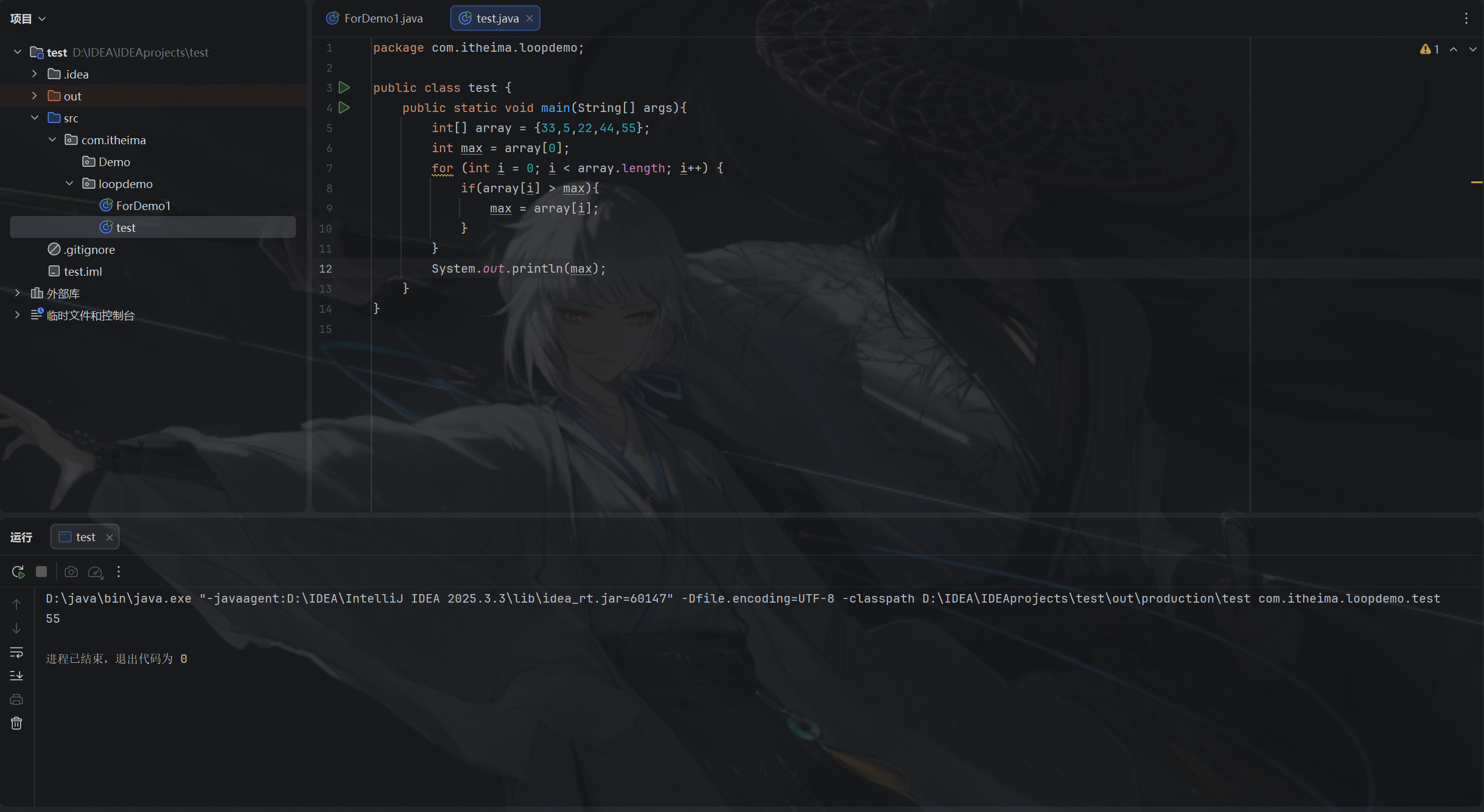Open the .gitignore file

(82, 250)
